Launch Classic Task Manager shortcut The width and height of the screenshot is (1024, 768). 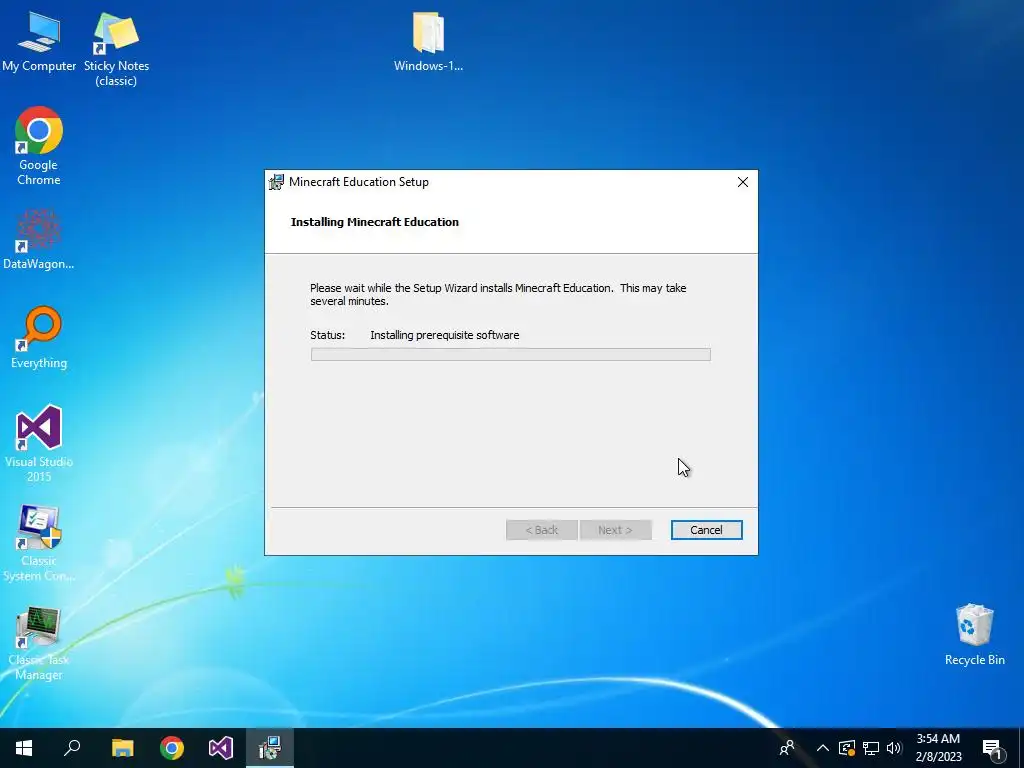39,643
